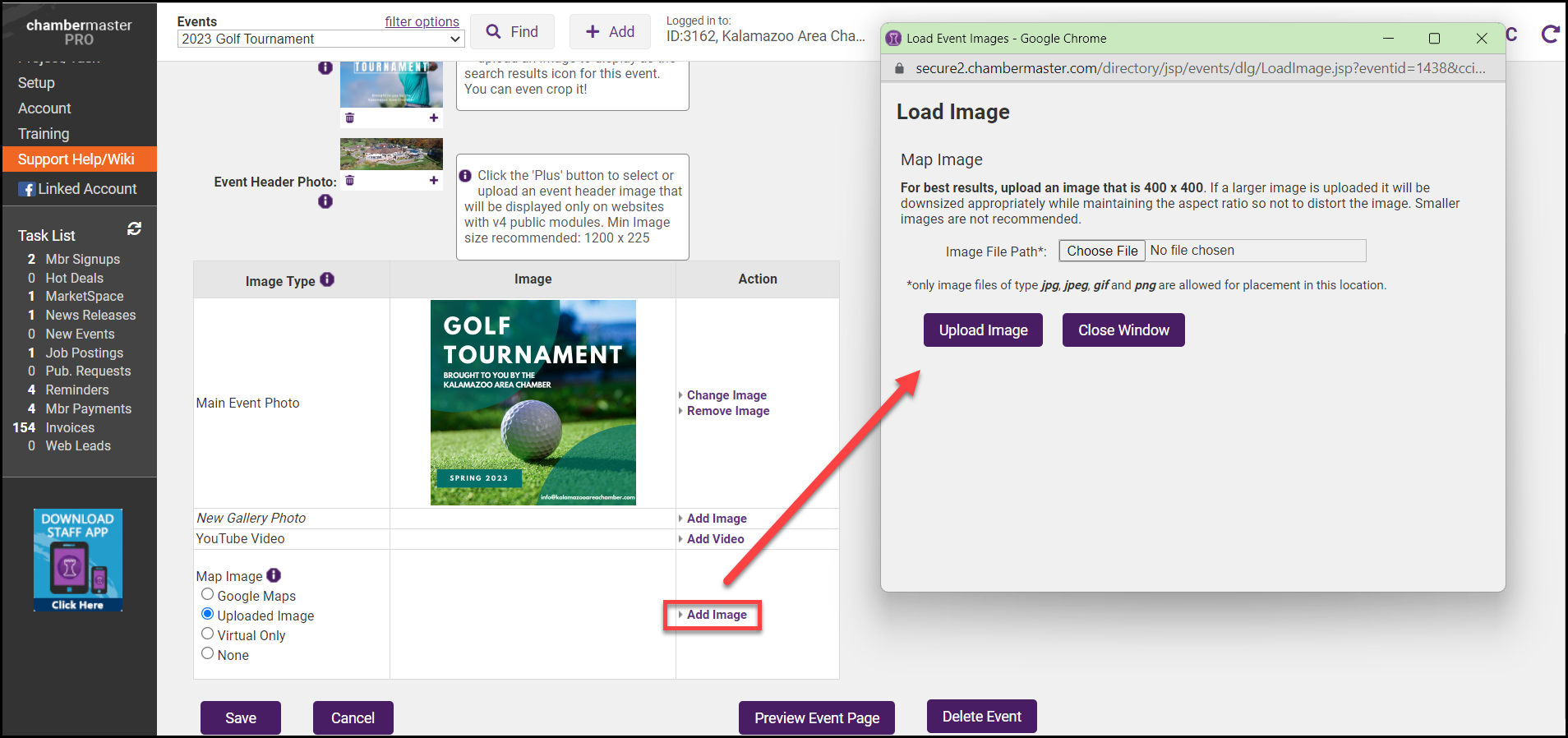Open the Training sidebar menu item

[x=44, y=134]
